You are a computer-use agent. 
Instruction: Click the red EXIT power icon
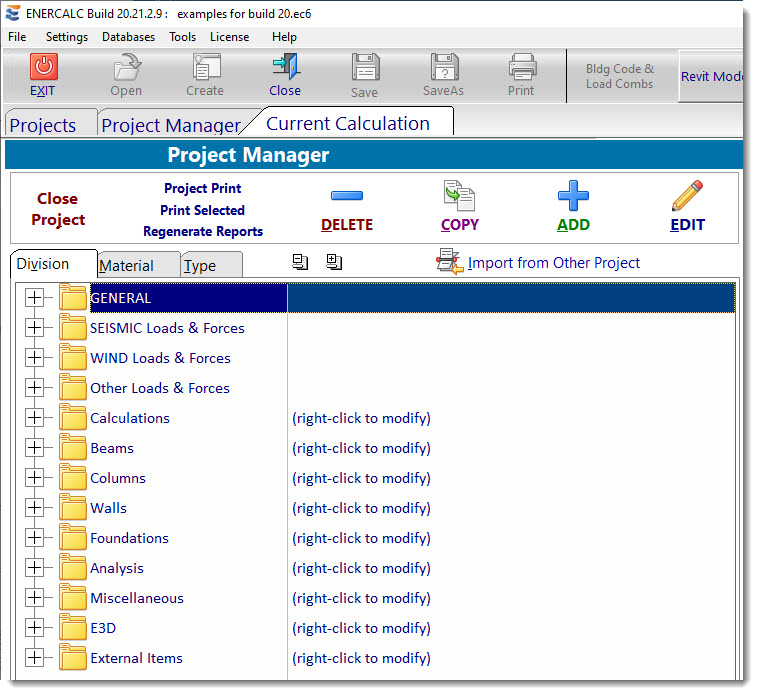[43, 67]
